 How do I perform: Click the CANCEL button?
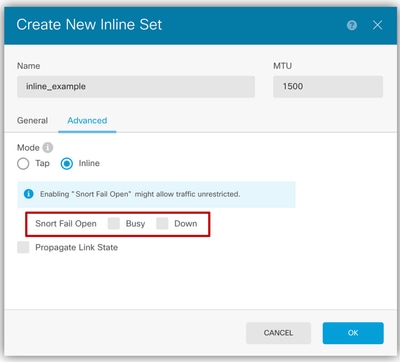tap(278, 333)
